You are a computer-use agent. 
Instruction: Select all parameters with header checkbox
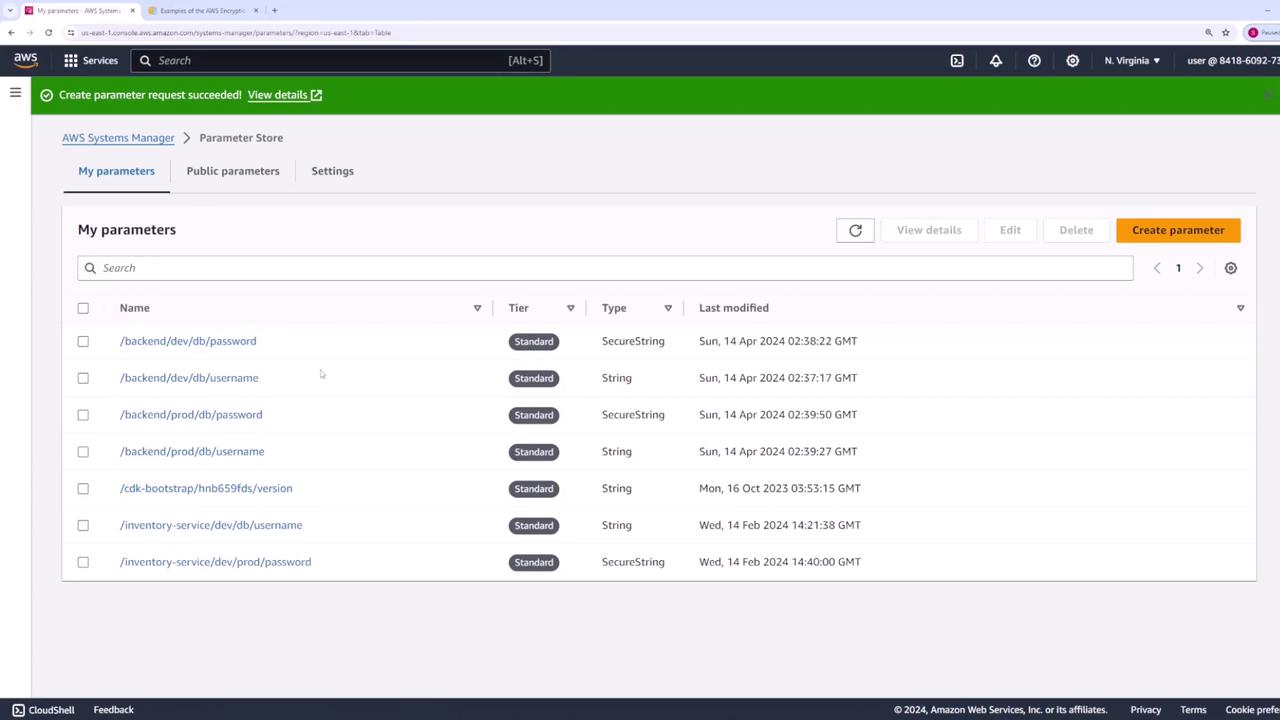(x=83, y=308)
